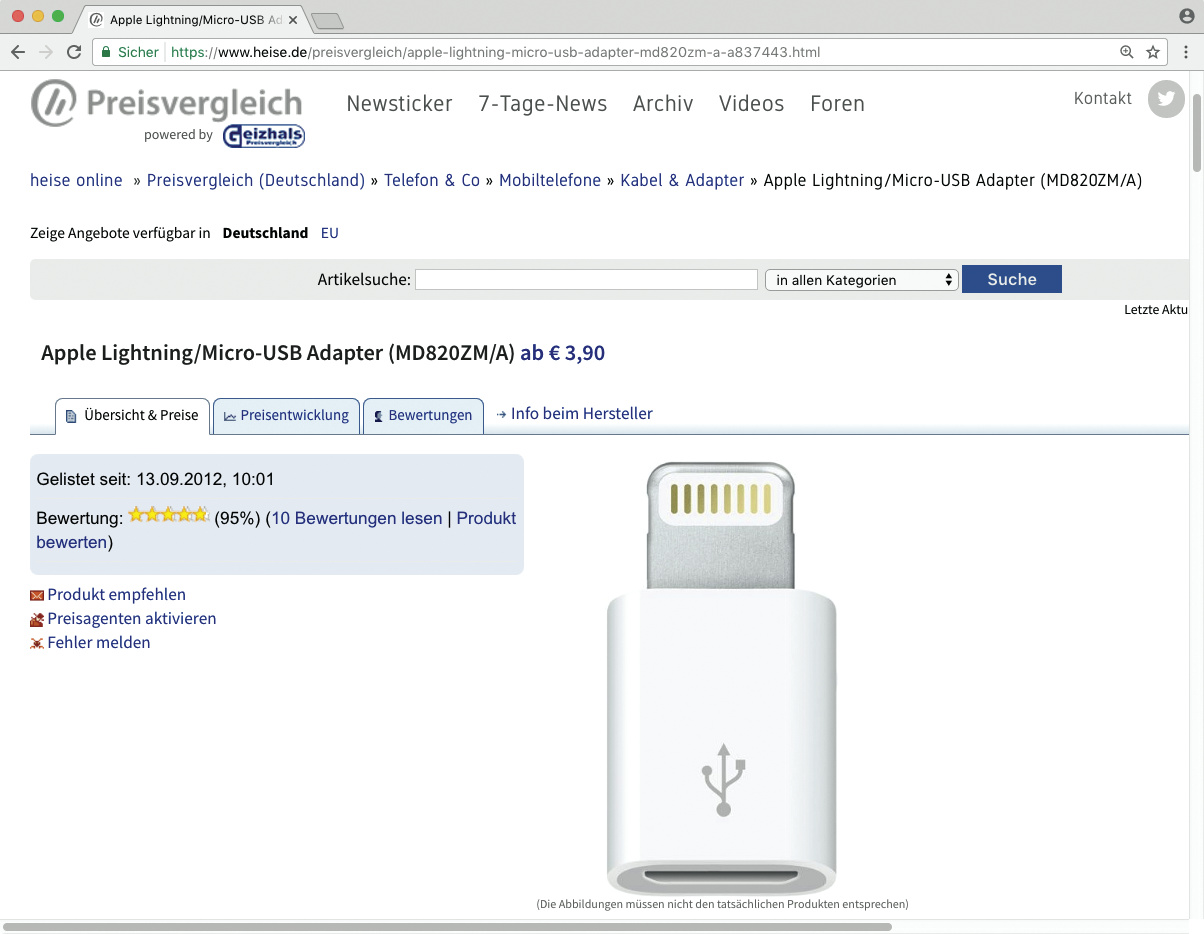Click the Suche button
This screenshot has height=934, width=1204.
point(1012,279)
